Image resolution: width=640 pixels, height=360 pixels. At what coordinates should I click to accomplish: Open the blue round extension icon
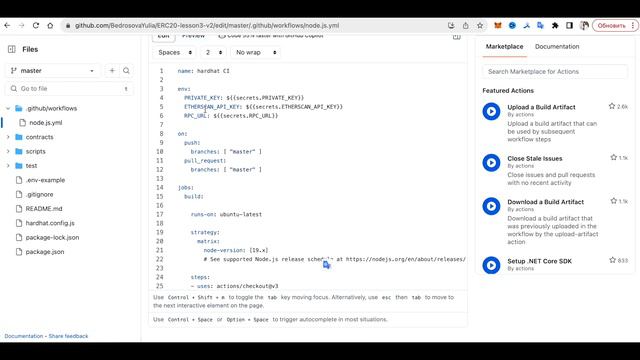click(512, 25)
